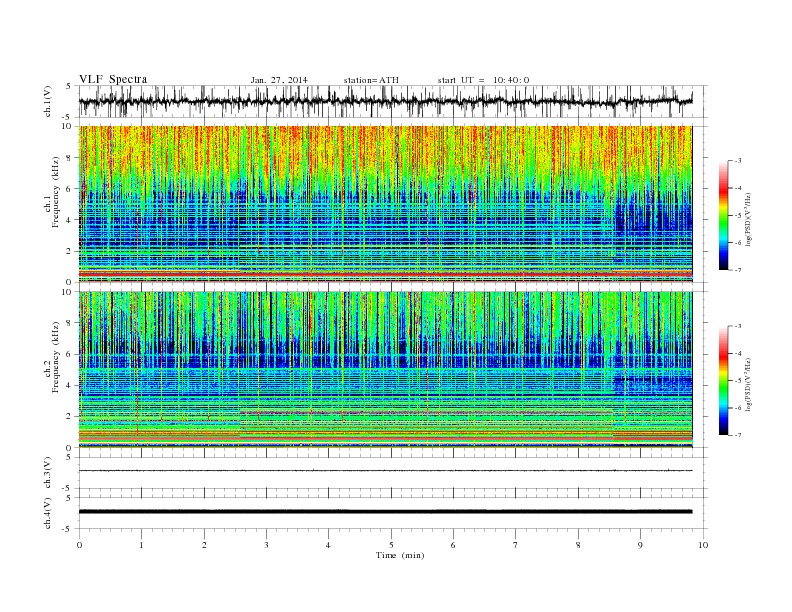Viewport: 792px width, 612px height.
Task: Click the ch.1 waveform trace panel
Action: point(393,101)
